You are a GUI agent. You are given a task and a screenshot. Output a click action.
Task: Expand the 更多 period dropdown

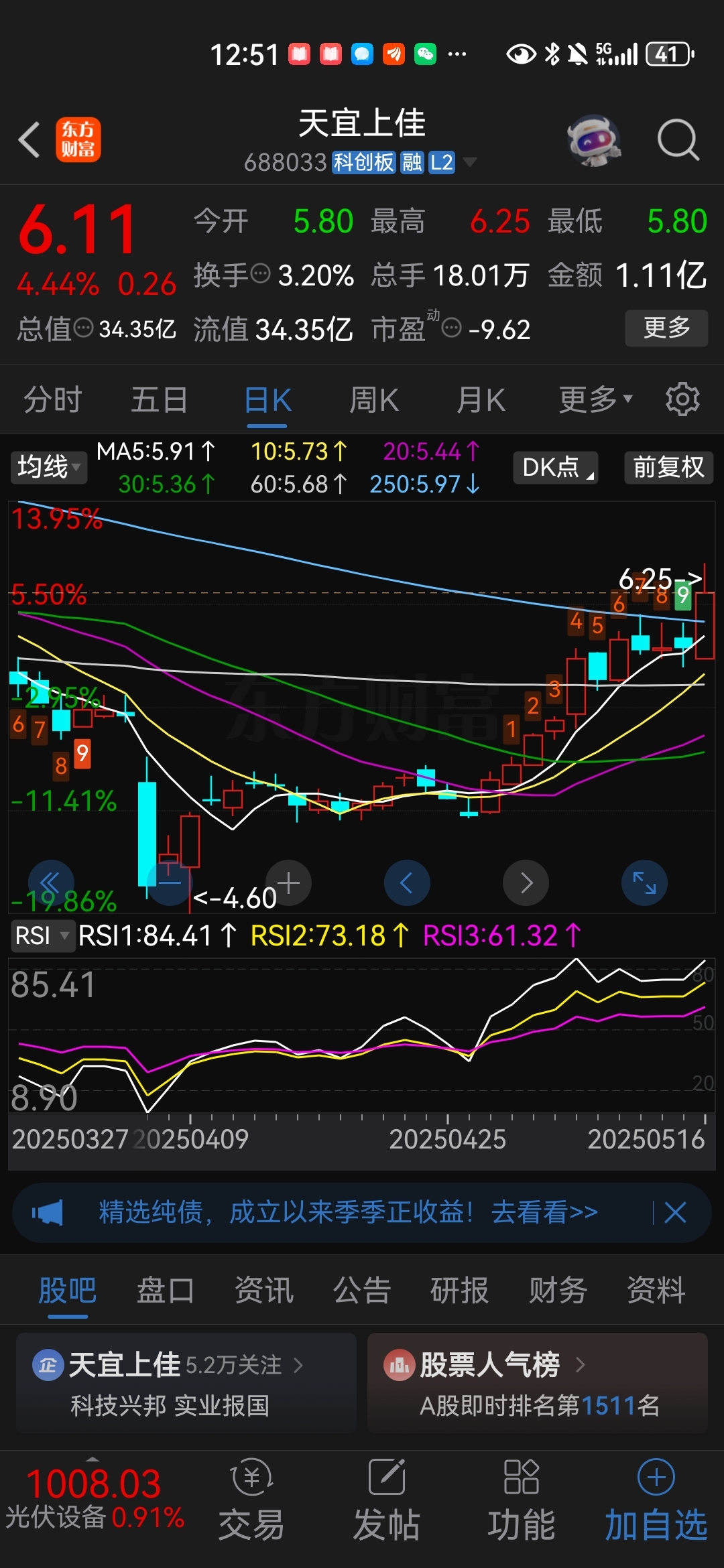pyautogui.click(x=596, y=399)
